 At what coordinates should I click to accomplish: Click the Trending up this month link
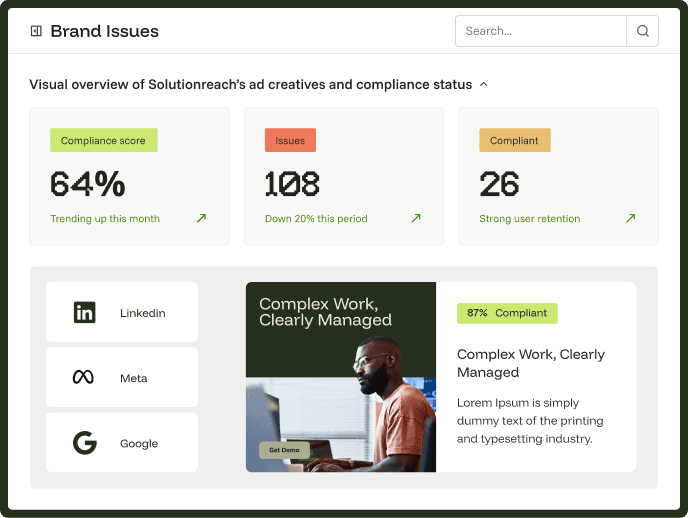click(105, 218)
